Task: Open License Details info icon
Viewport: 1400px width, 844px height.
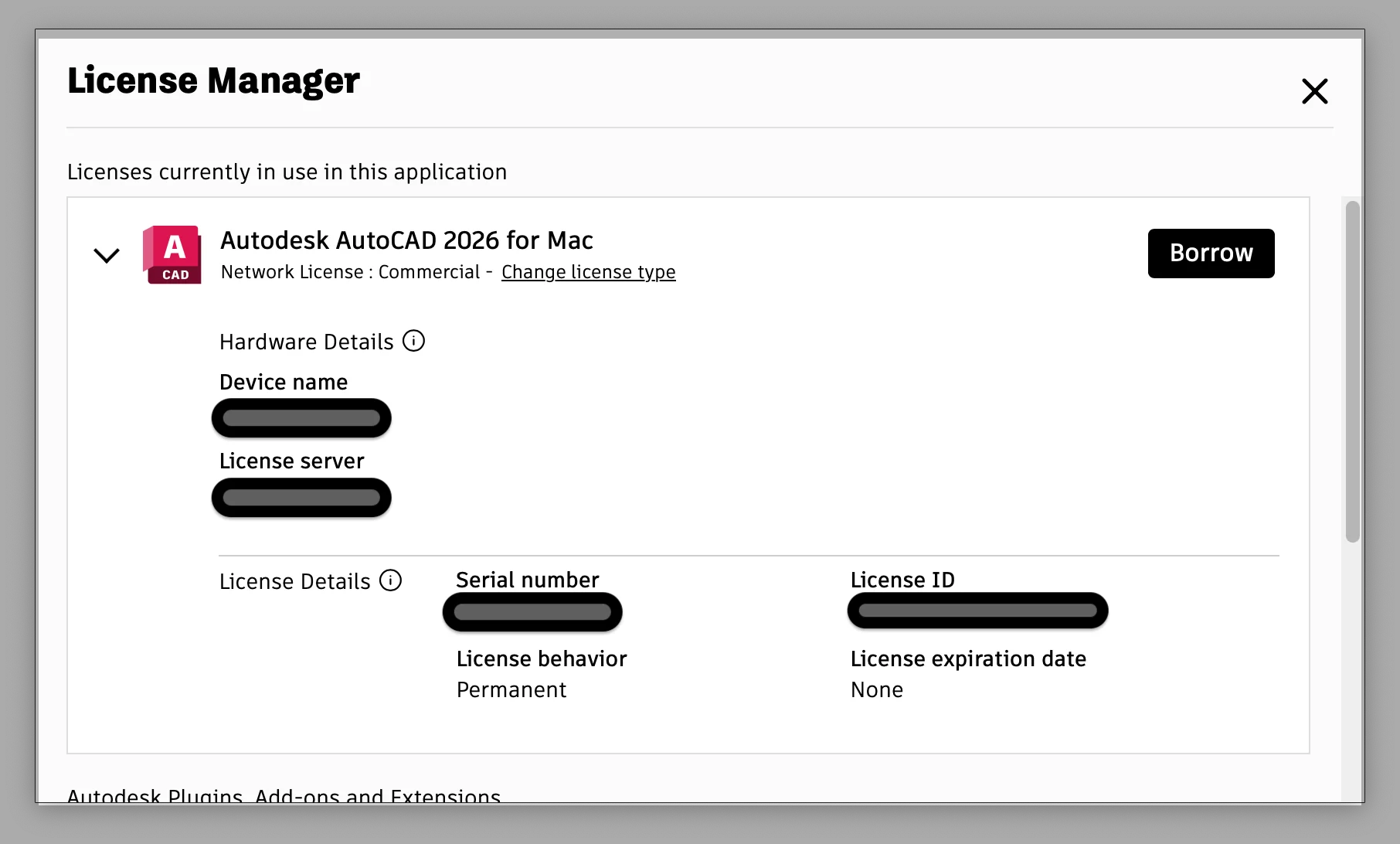Action: coord(391,580)
